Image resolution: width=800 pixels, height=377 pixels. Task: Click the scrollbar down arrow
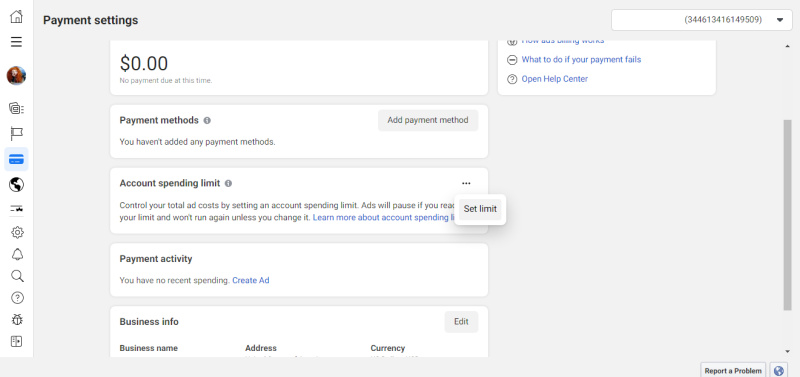coord(788,351)
